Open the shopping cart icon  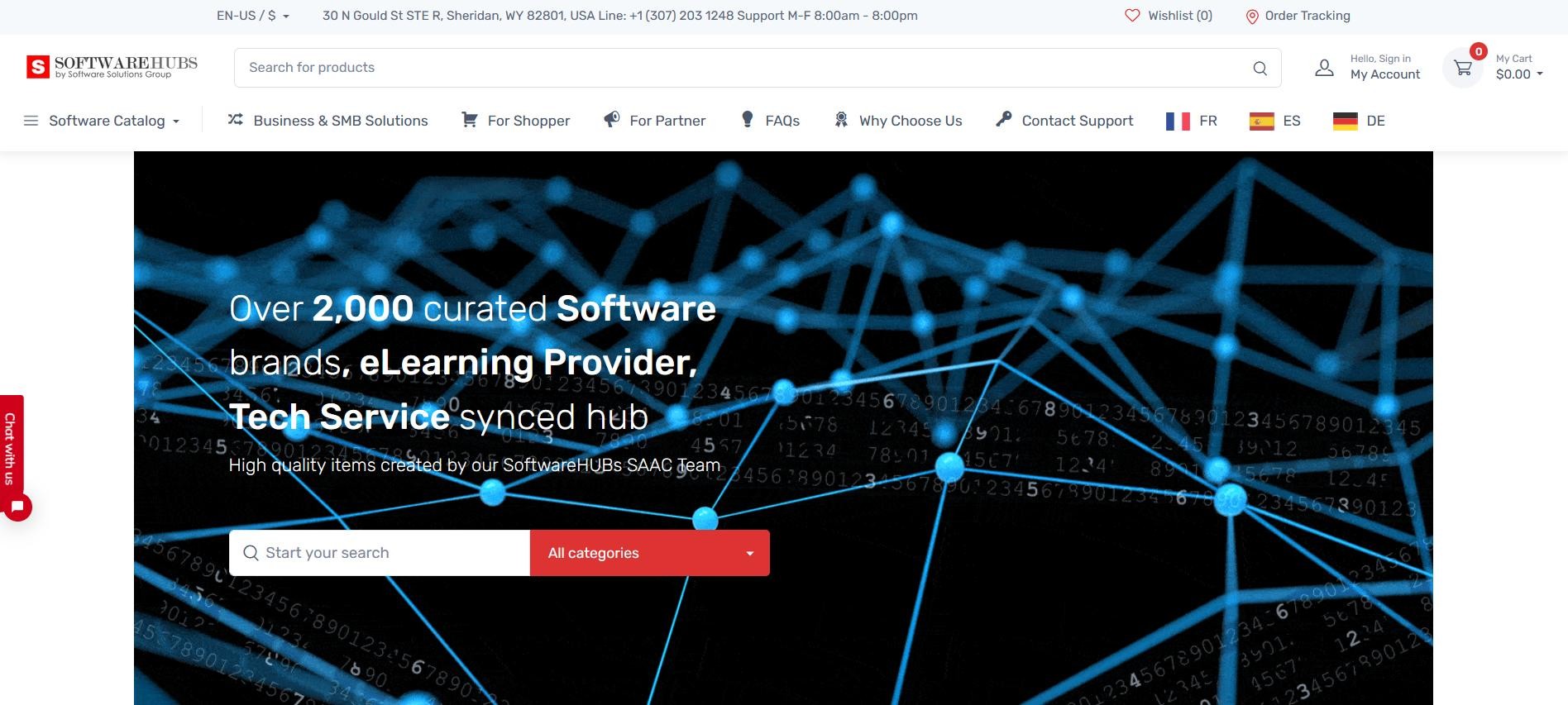coord(1462,68)
